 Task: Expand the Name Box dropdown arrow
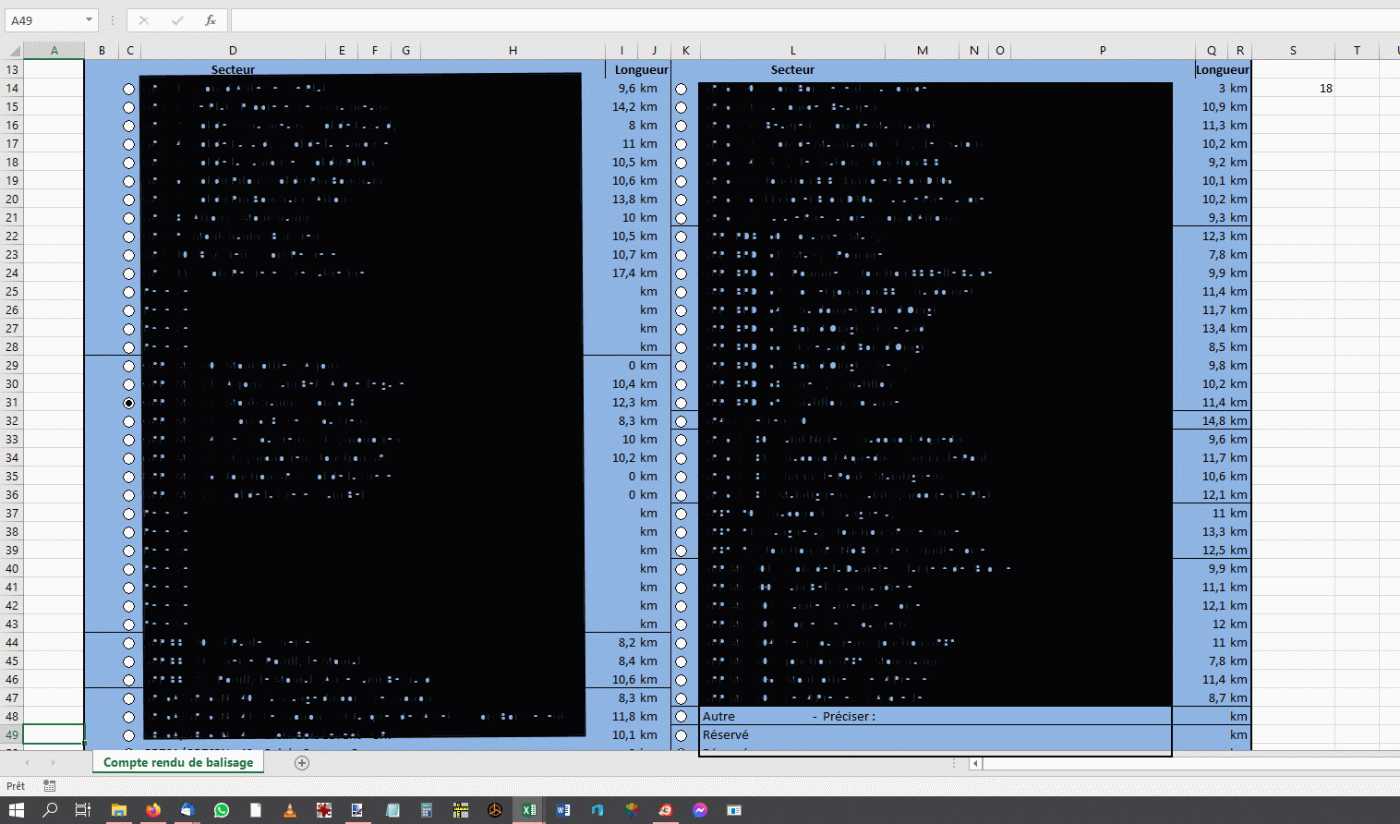pyautogui.click(x=89, y=20)
